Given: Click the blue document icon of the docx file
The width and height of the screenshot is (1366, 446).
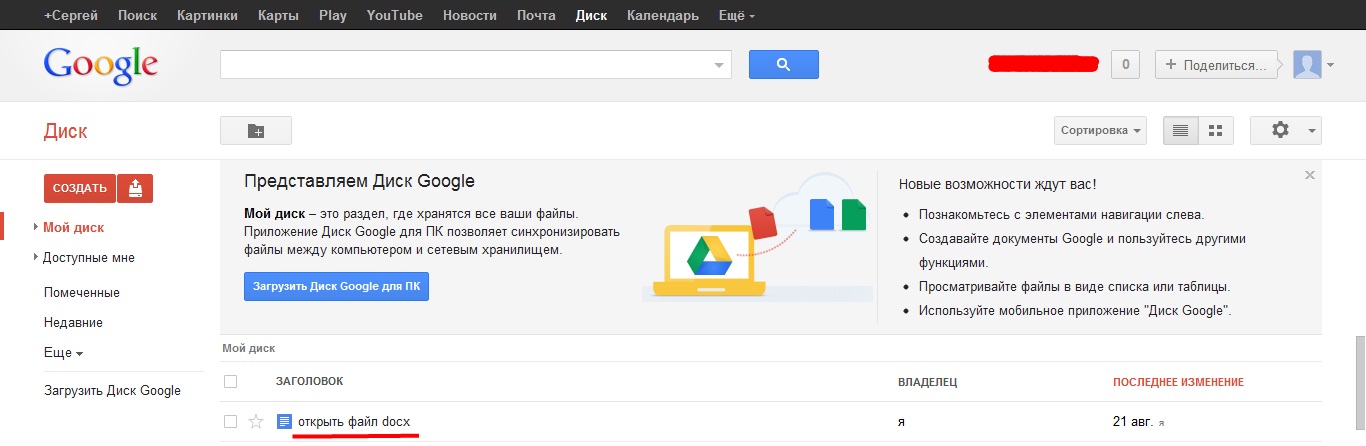Looking at the screenshot, I should tap(284, 422).
